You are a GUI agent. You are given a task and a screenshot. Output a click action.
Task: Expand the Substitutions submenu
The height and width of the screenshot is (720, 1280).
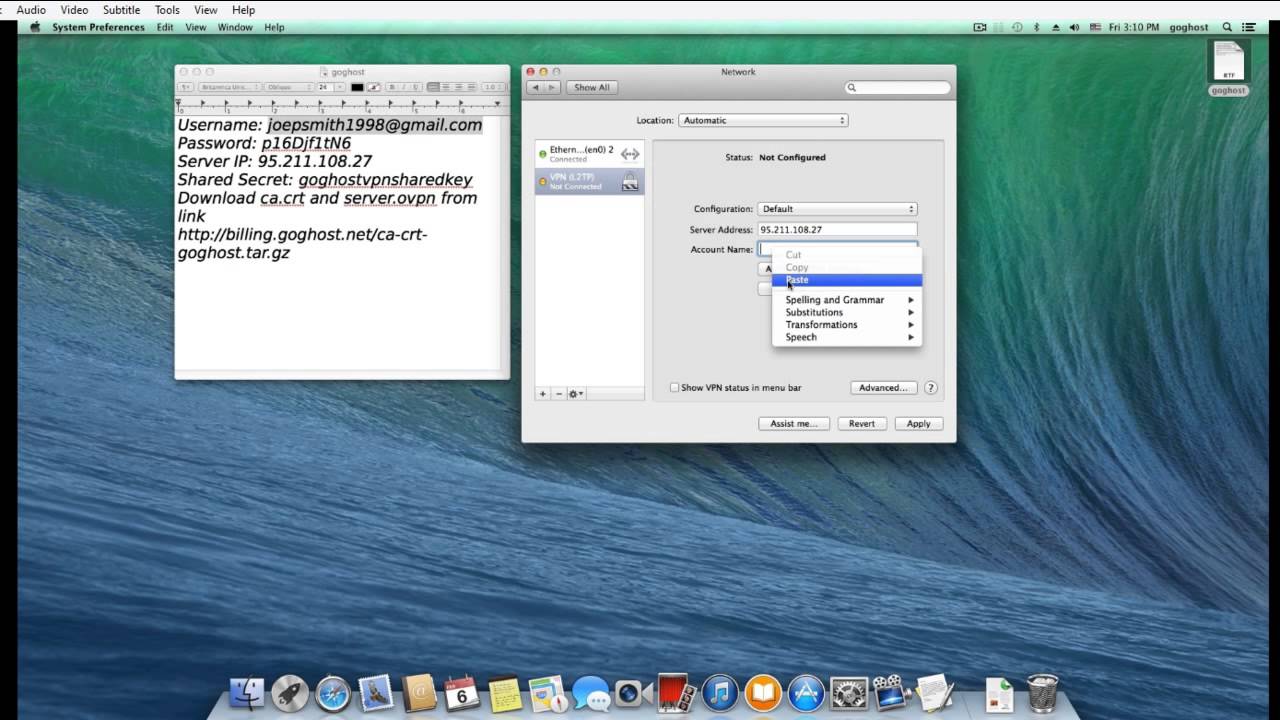[846, 312]
